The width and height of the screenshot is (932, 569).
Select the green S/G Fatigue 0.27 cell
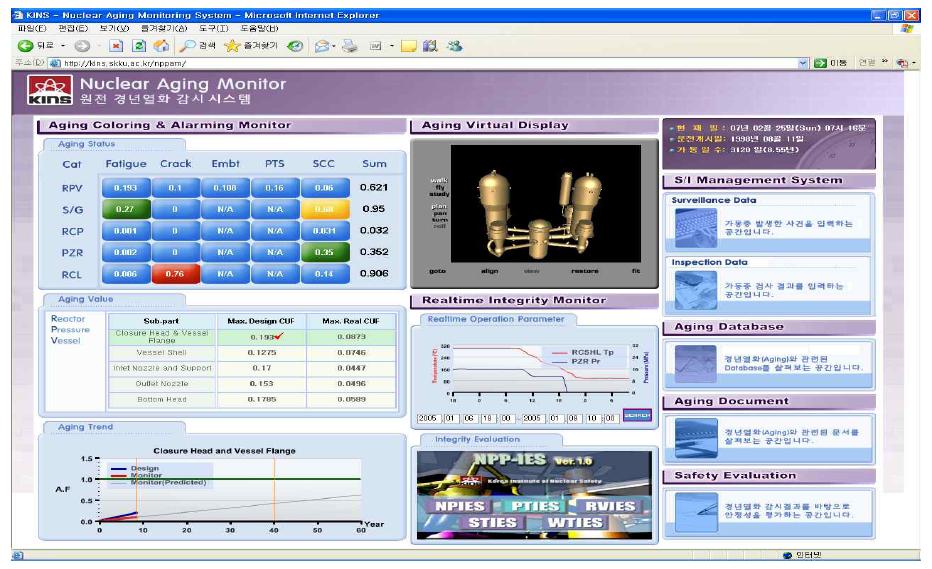(x=125, y=209)
